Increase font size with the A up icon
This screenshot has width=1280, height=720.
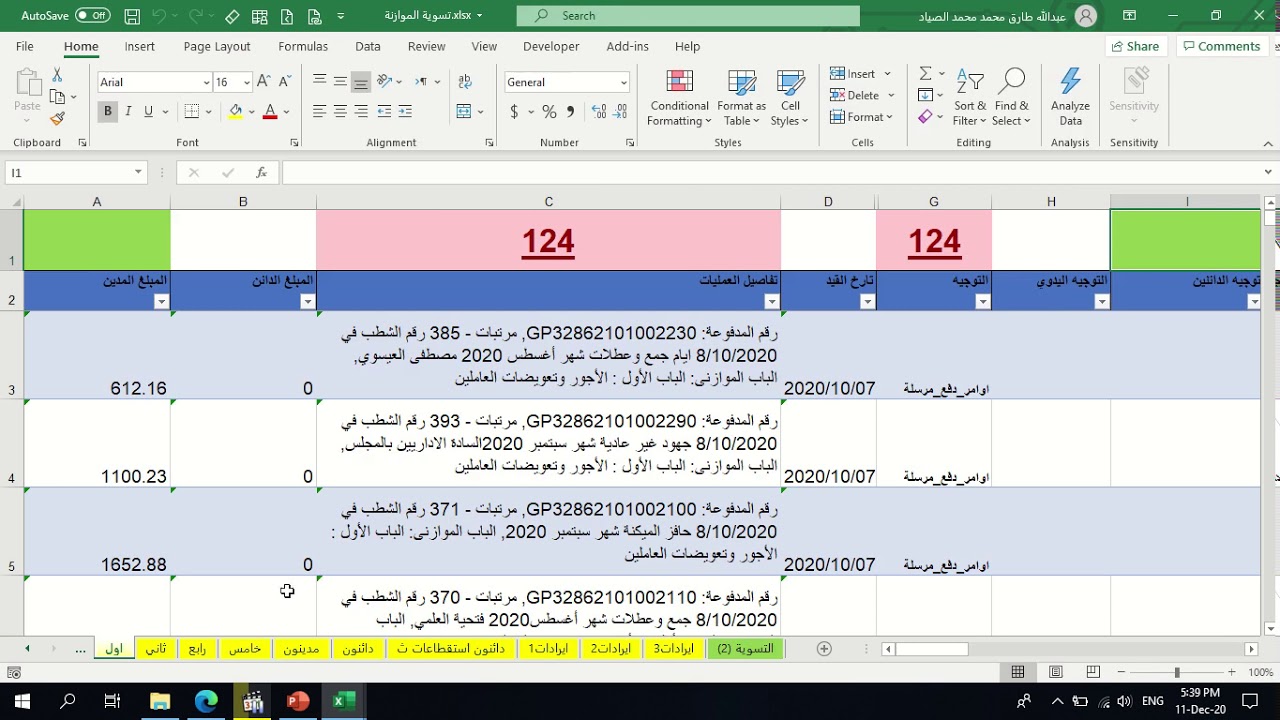pos(263,82)
